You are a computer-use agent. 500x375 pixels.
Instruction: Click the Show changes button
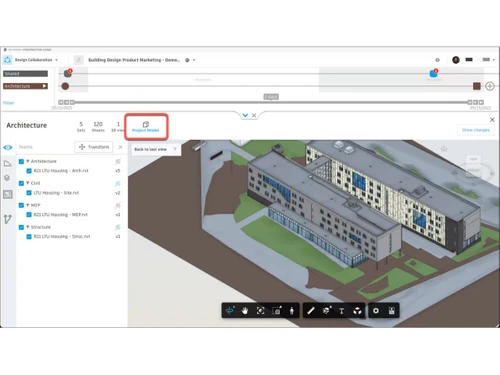pos(476,130)
